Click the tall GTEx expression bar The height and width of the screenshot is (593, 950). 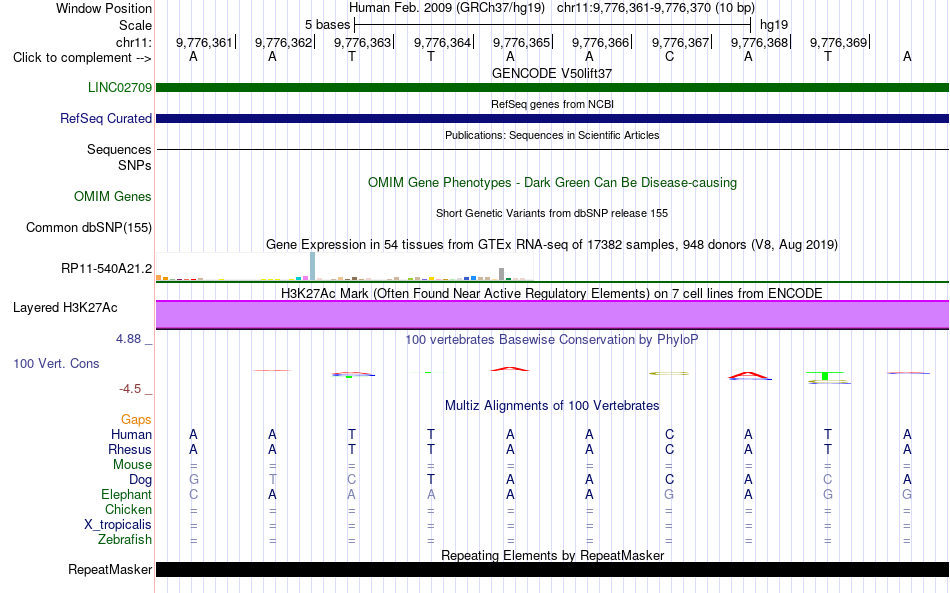pyautogui.click(x=313, y=266)
